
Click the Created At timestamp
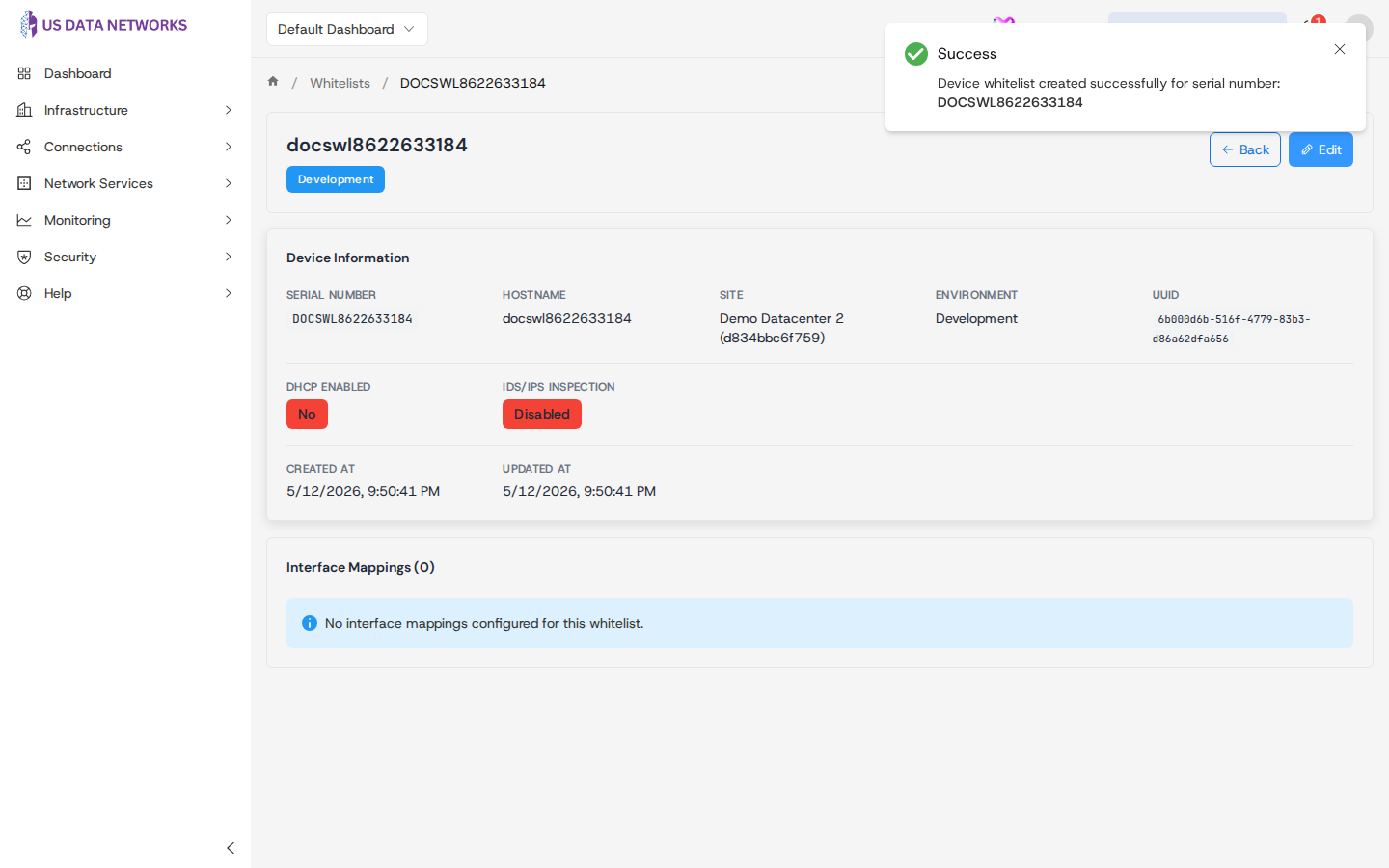click(x=363, y=491)
